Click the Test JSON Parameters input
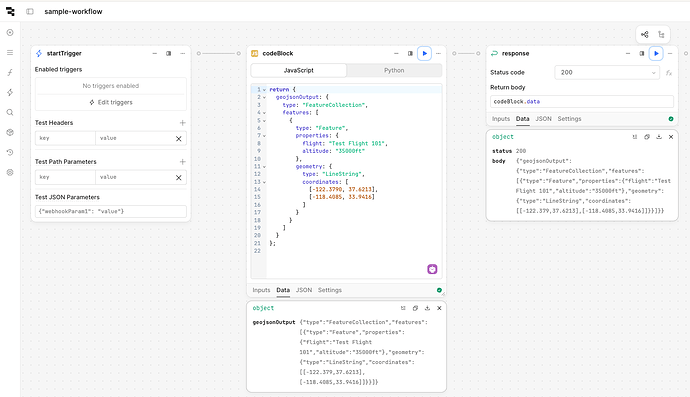The width and height of the screenshot is (690, 397). [111, 211]
